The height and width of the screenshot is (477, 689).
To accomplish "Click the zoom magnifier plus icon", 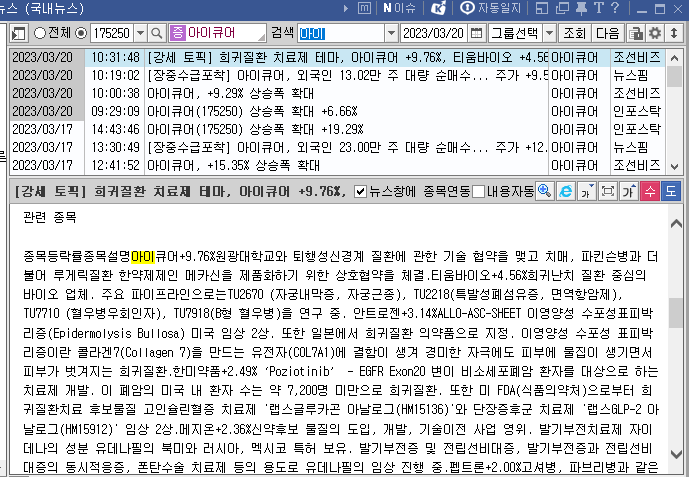I will [x=545, y=192].
